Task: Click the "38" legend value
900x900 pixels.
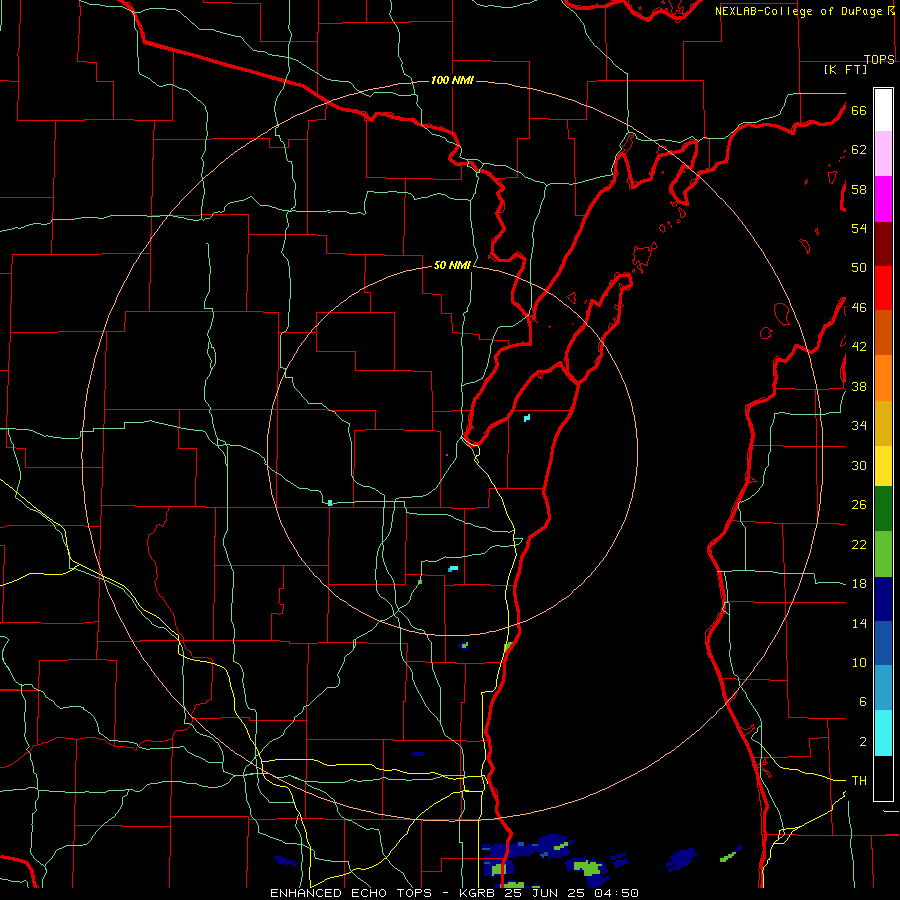Action: click(x=859, y=387)
